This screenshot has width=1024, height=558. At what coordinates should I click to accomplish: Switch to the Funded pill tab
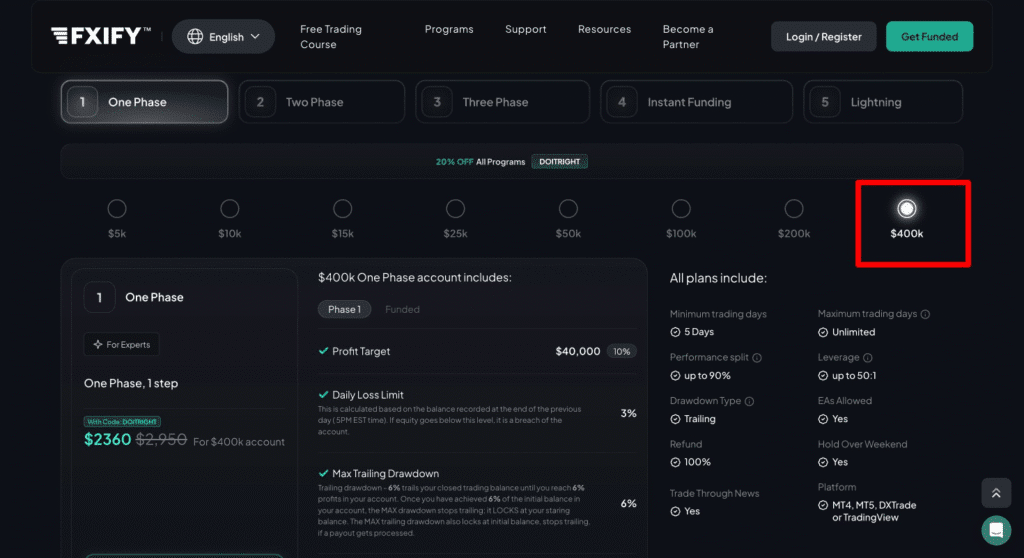[x=402, y=309]
